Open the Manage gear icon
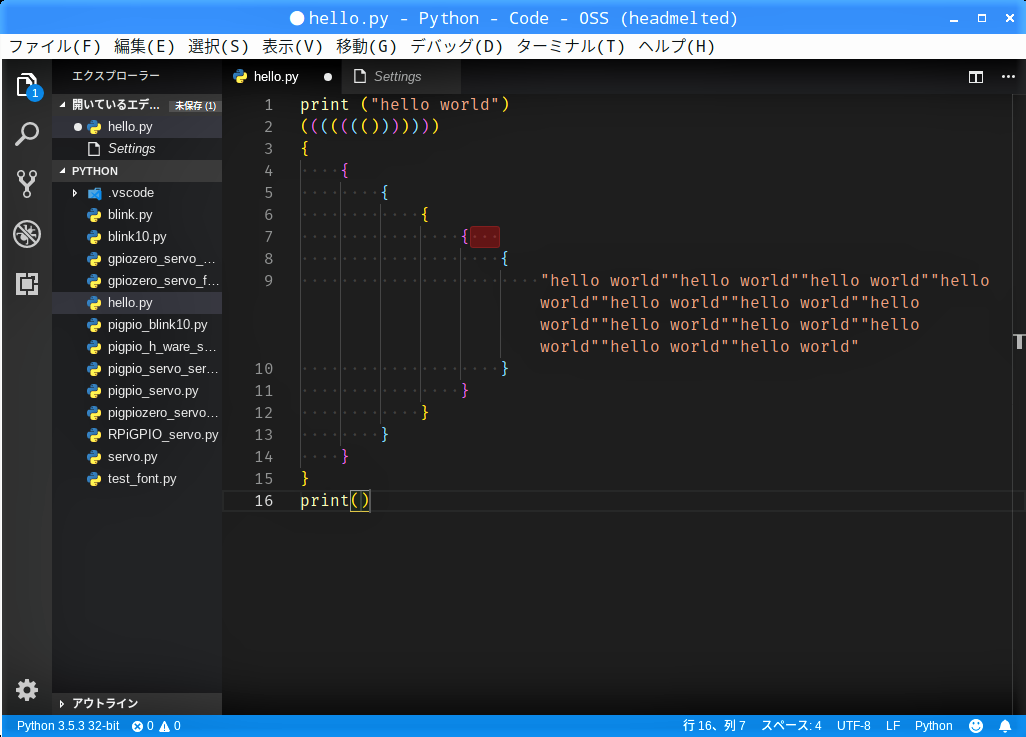1026x737 pixels. pos(27,690)
